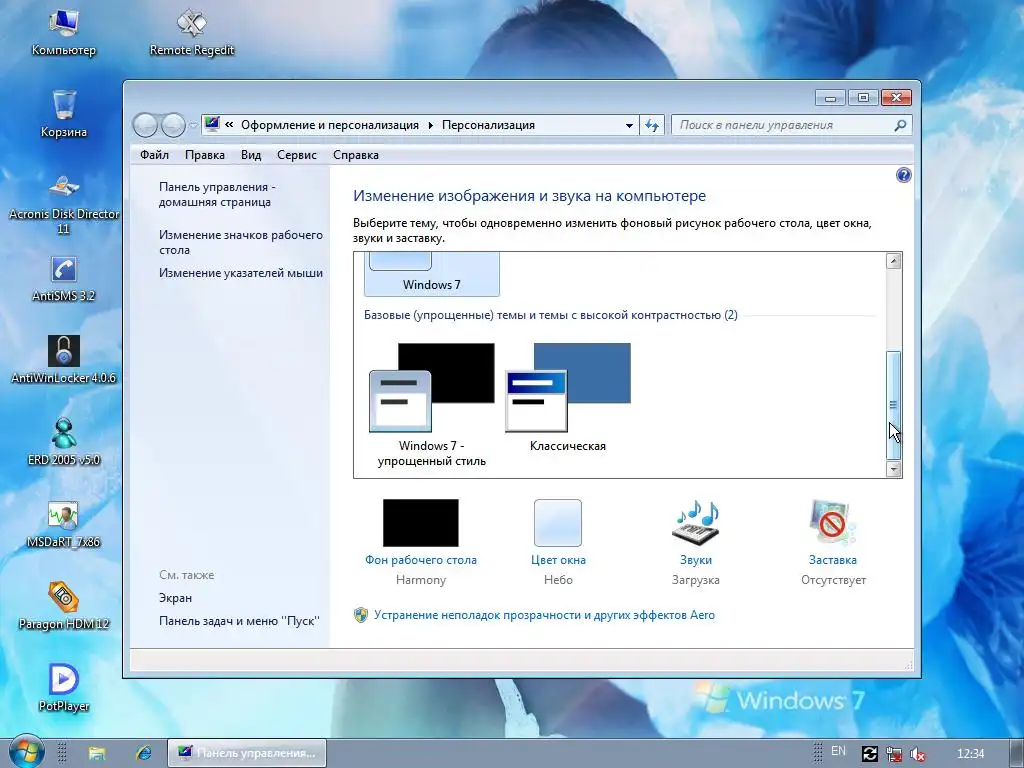Open the blue help question mark icon
1024x768 pixels.
[903, 175]
